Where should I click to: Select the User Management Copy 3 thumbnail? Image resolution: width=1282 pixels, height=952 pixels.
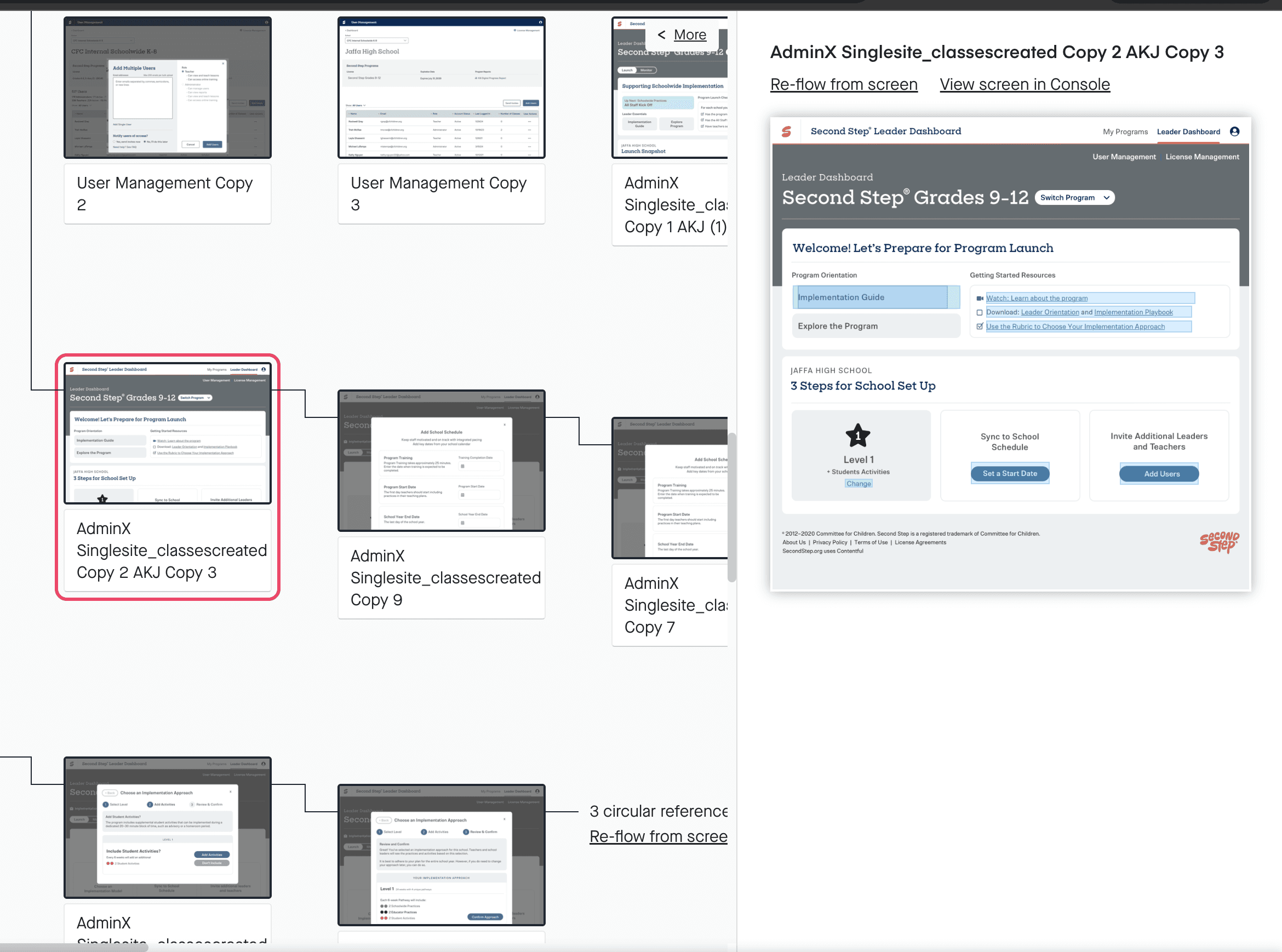pyautogui.click(x=441, y=88)
